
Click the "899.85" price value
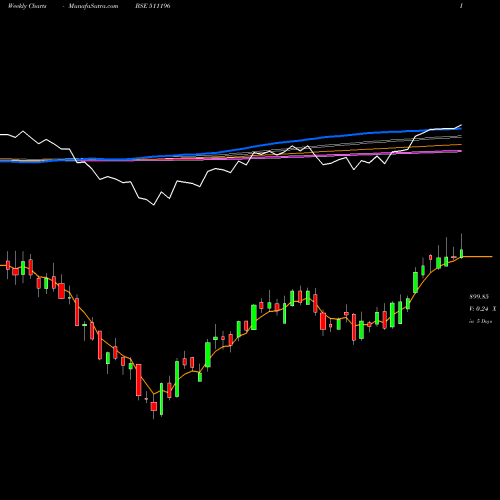point(479,297)
